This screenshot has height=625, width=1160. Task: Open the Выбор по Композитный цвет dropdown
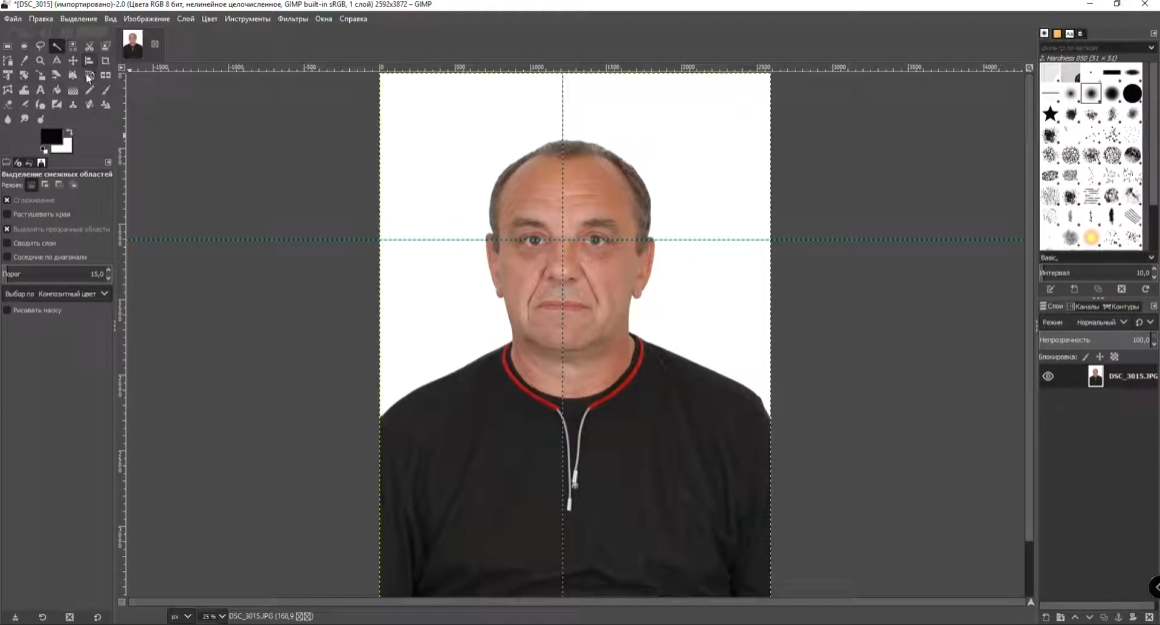(56, 294)
